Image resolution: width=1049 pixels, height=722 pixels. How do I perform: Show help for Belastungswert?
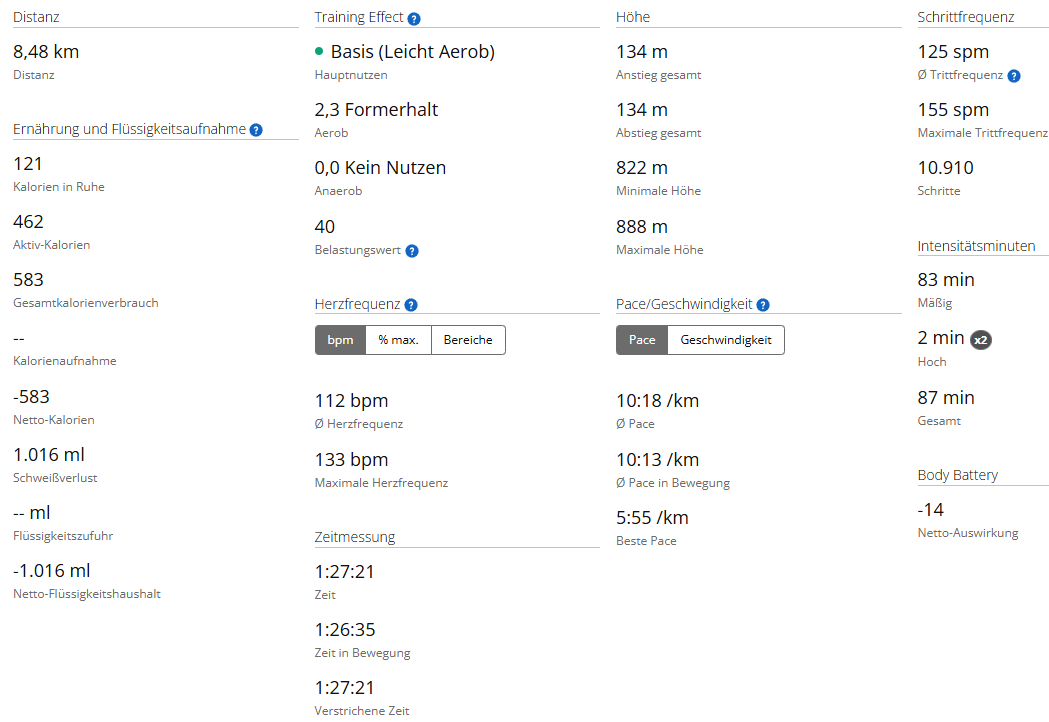click(412, 251)
